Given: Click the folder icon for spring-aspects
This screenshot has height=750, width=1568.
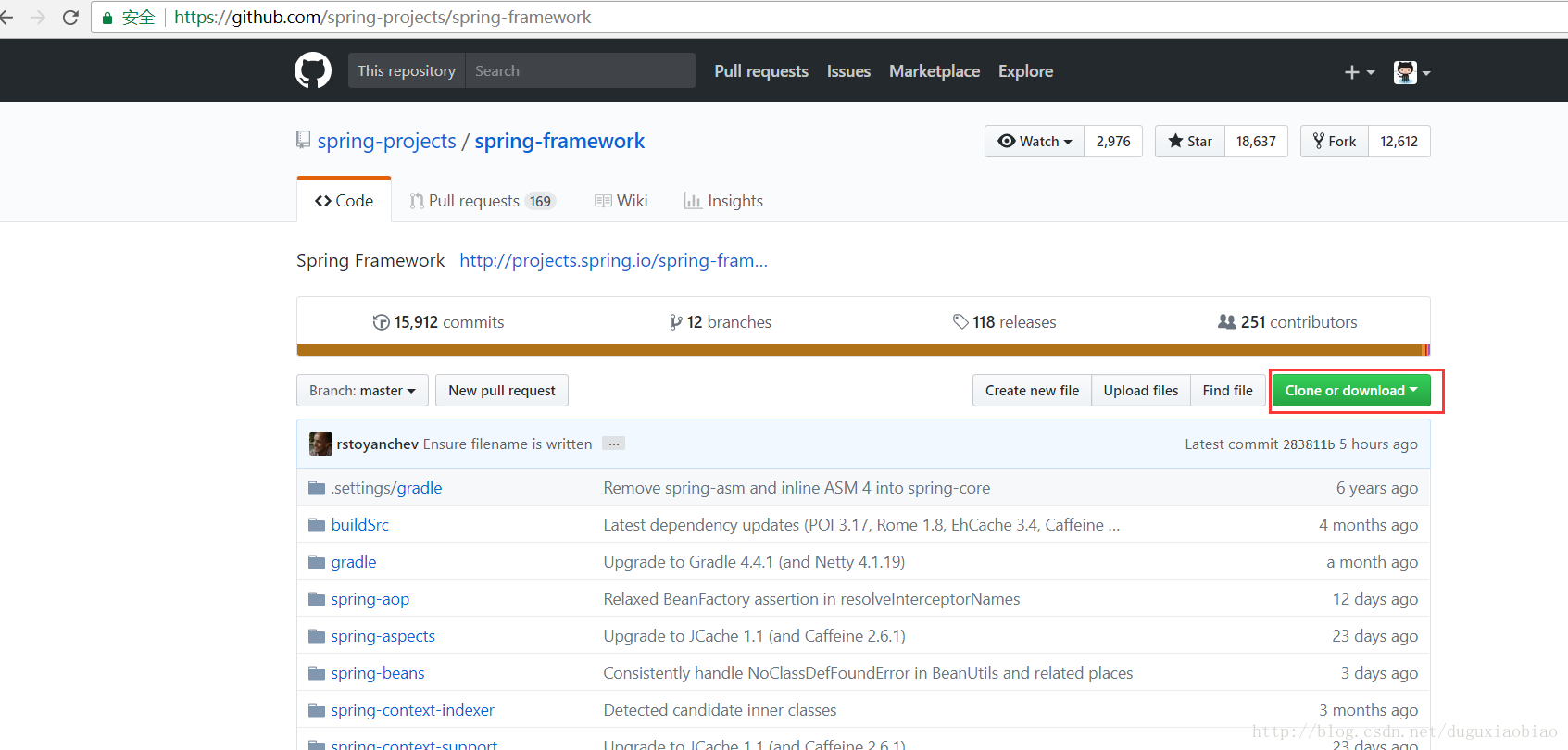Looking at the screenshot, I should point(317,636).
